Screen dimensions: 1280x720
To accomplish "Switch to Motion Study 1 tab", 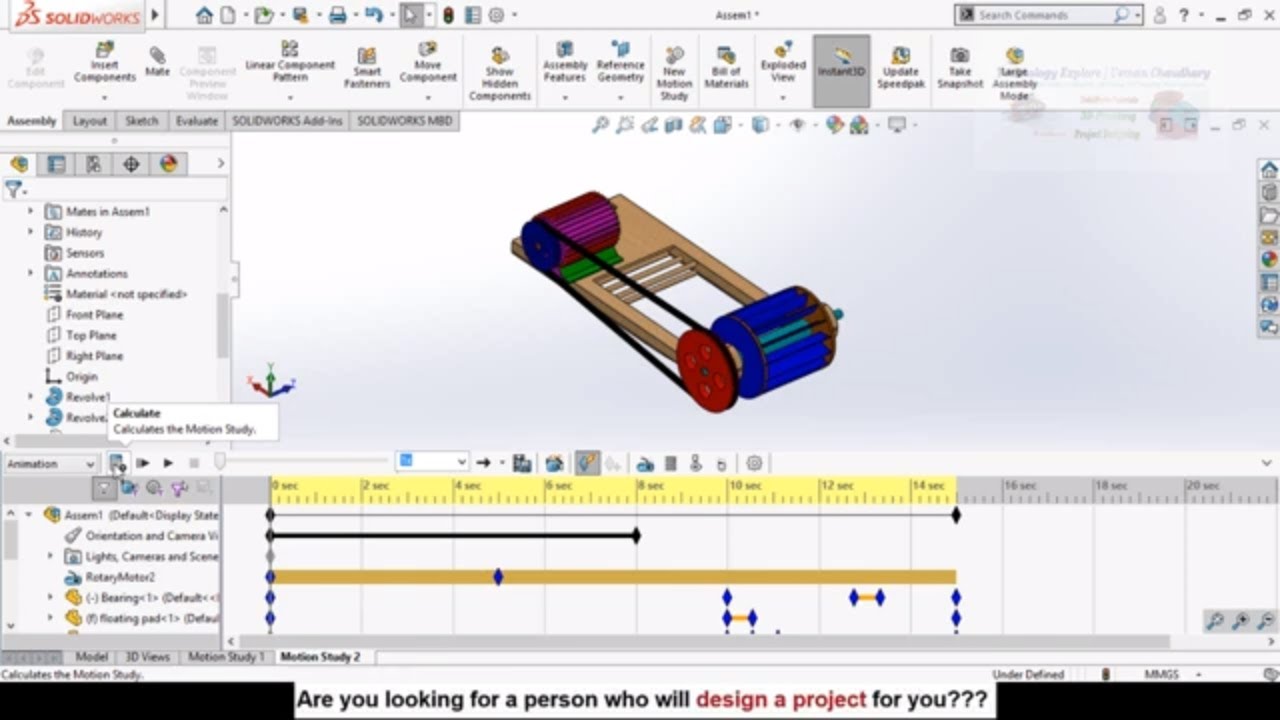I will [227, 657].
